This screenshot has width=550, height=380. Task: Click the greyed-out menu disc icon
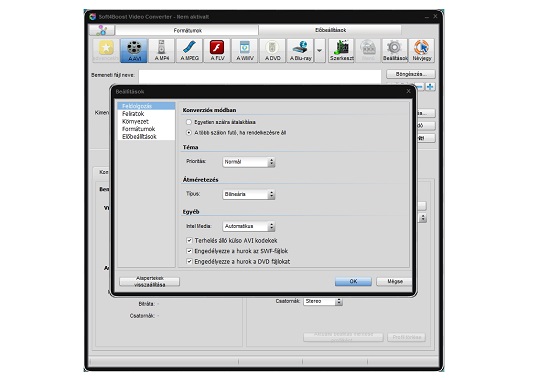(368, 51)
